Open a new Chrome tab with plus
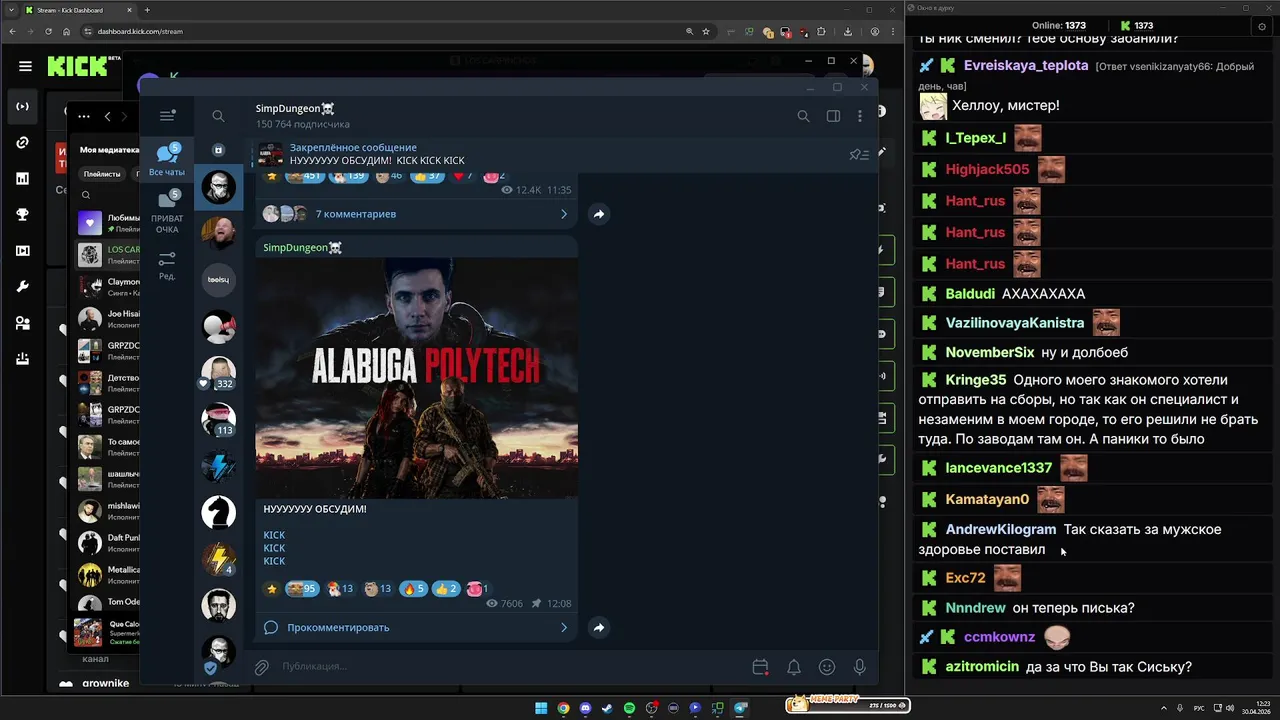This screenshot has width=1280, height=720. point(147,10)
